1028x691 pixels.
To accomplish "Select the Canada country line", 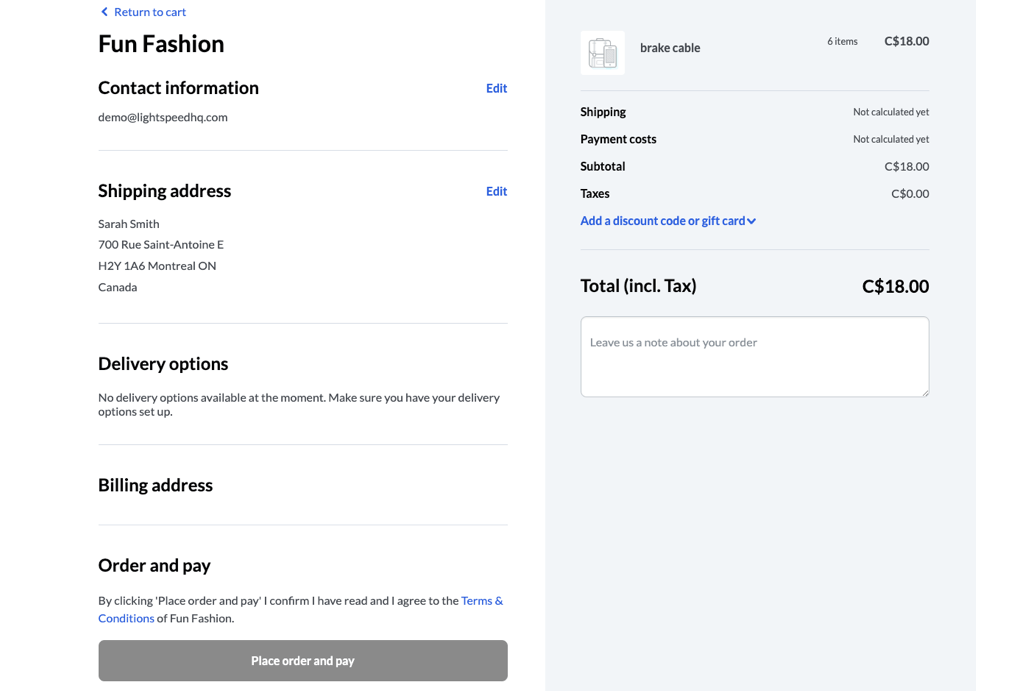I will click(117, 287).
